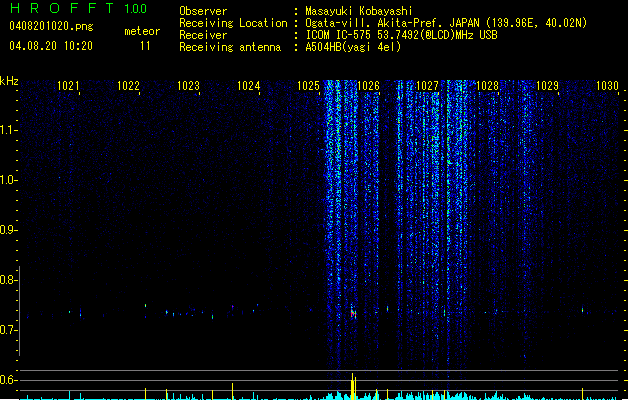Click the meteor count value 11

click(145, 46)
